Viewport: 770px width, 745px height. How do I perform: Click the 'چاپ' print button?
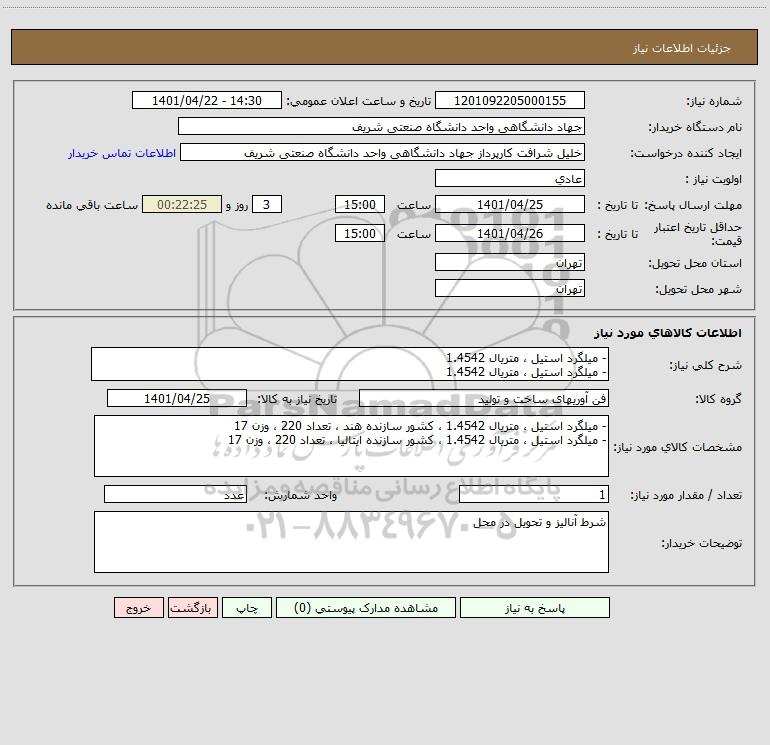(247, 607)
